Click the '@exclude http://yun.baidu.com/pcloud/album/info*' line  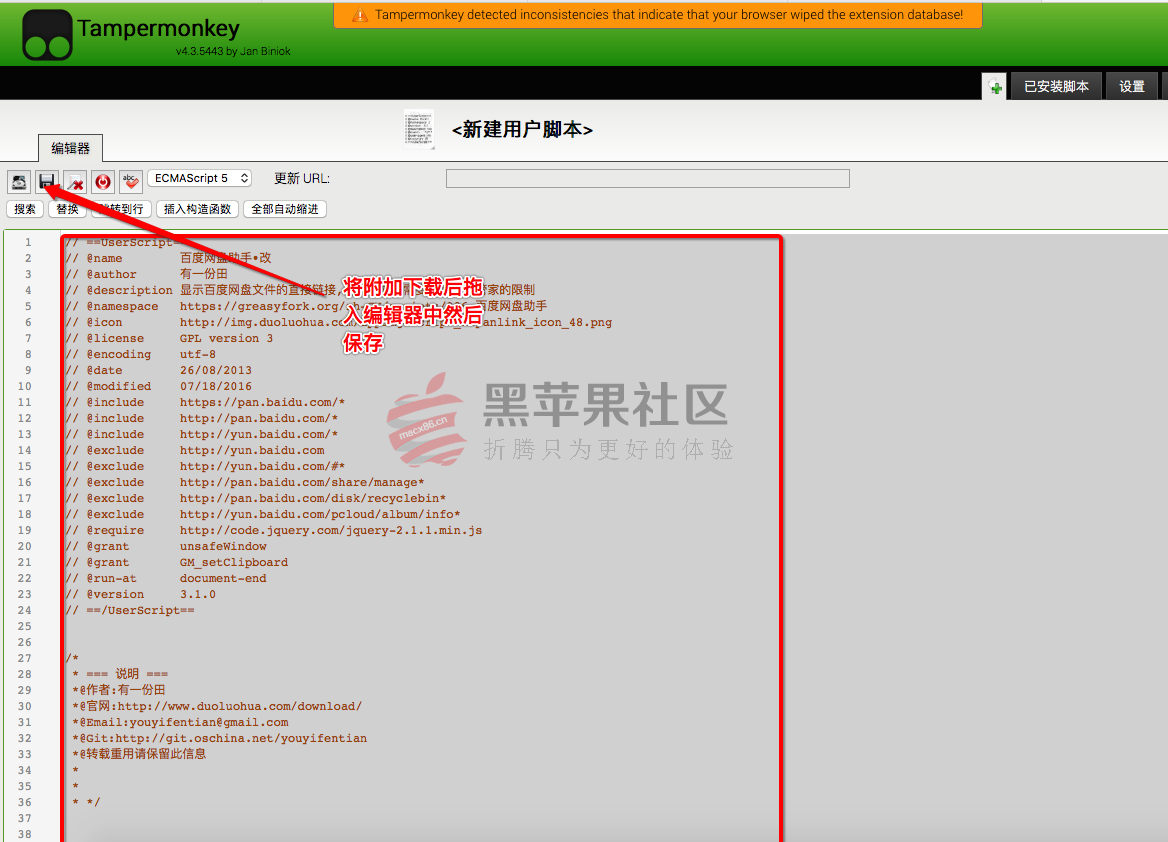tap(262, 515)
